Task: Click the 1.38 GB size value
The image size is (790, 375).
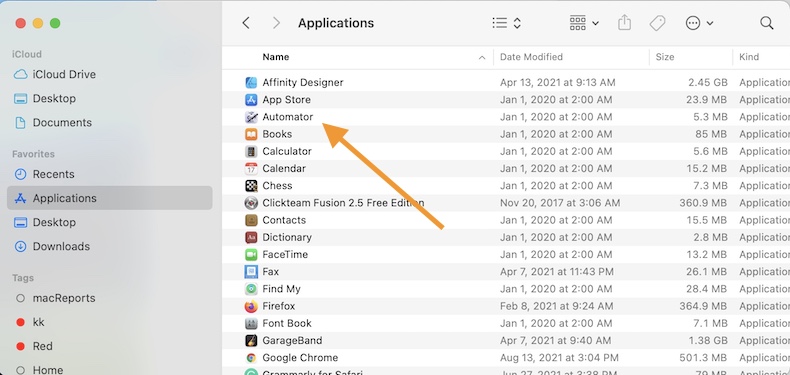Action: tap(707, 341)
